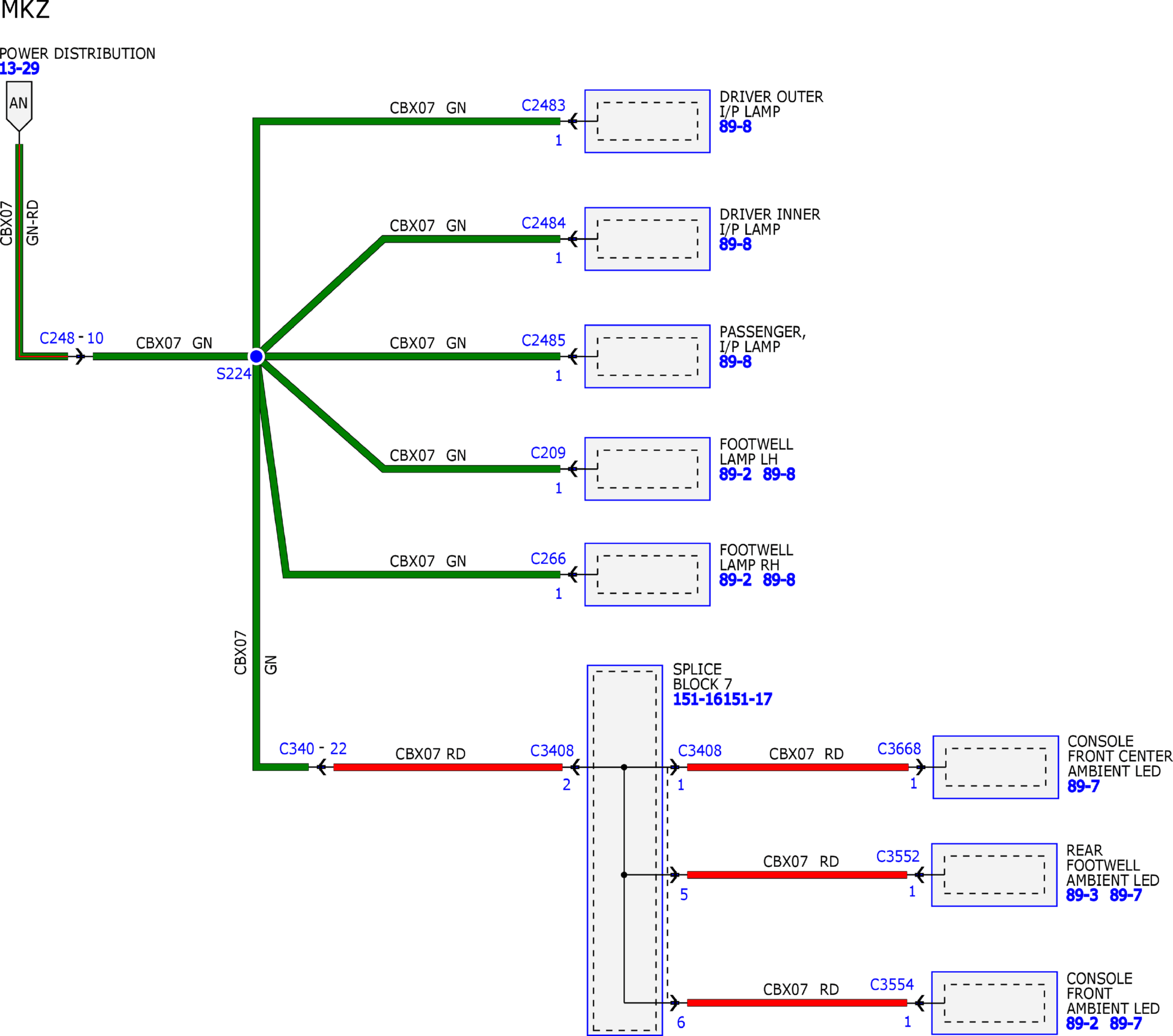The width and height of the screenshot is (1173, 1036).
Task: Click the PASSENGER, I/P LAMP name label
Action: (763, 339)
